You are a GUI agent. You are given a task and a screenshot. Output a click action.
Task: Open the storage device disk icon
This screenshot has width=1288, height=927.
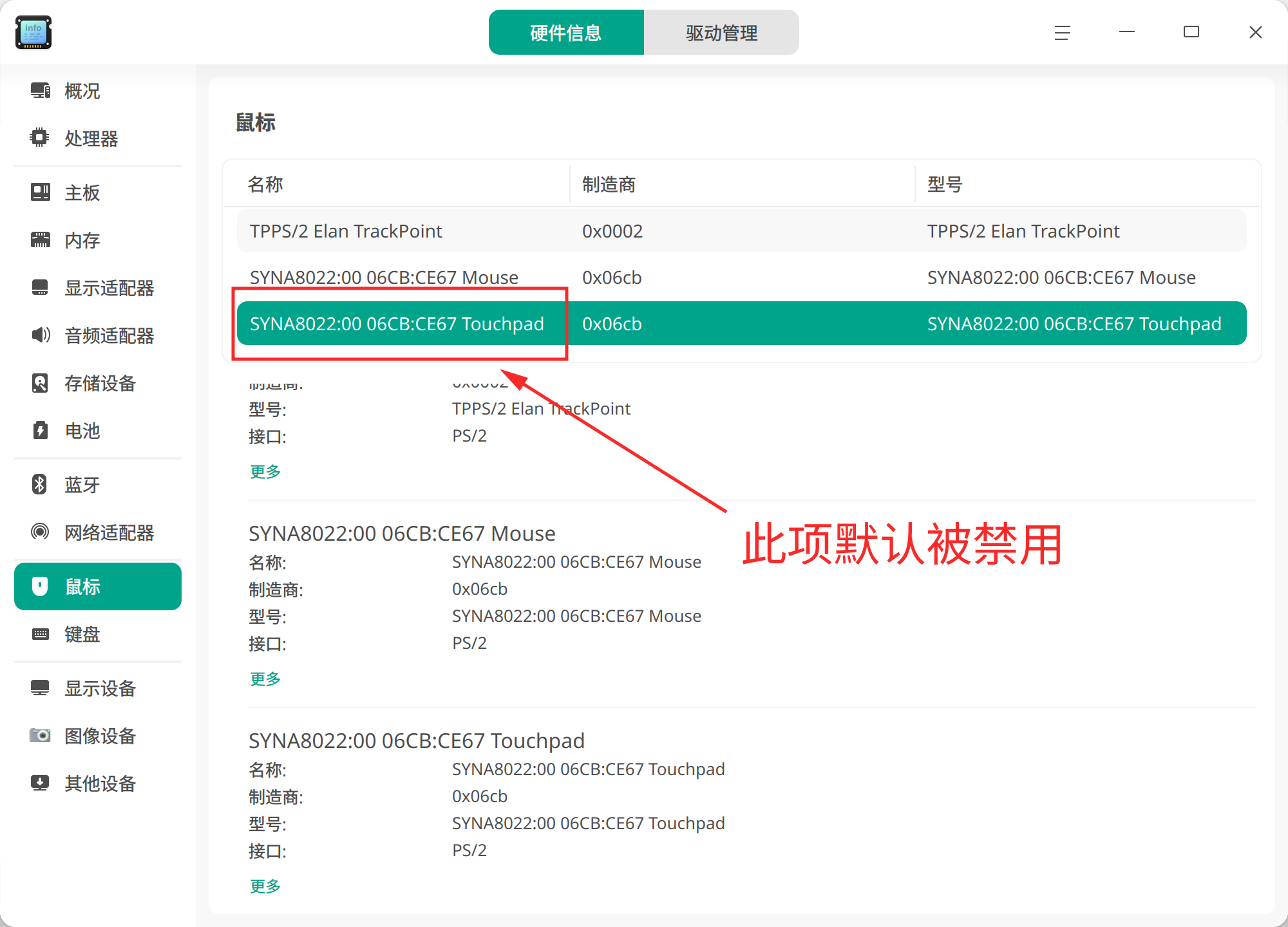click(40, 383)
